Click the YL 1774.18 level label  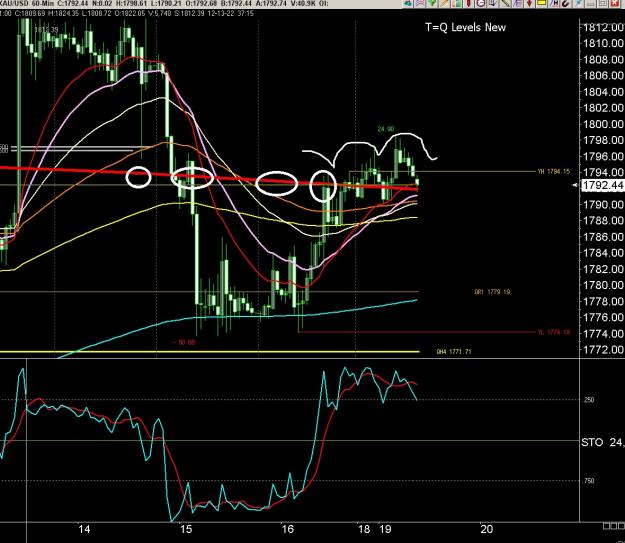coord(554,332)
